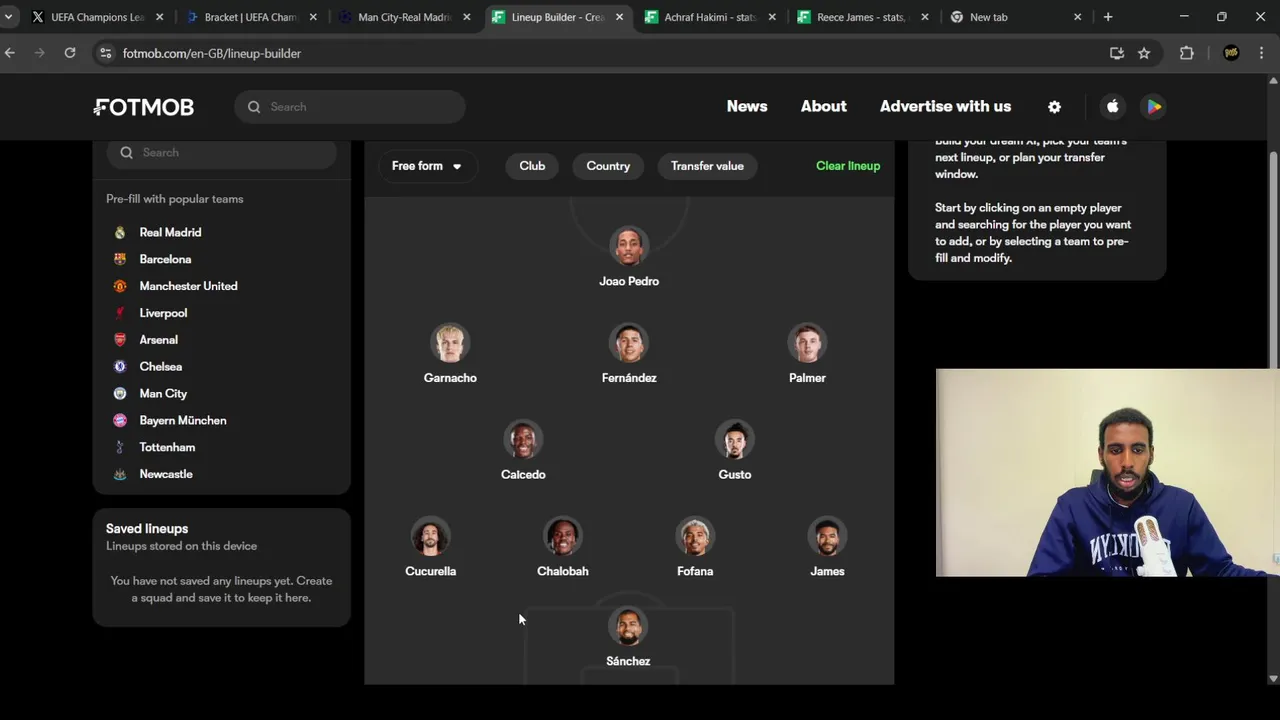1280x720 pixels.
Task: Select Chalobah player avatar
Action: pyautogui.click(x=563, y=537)
